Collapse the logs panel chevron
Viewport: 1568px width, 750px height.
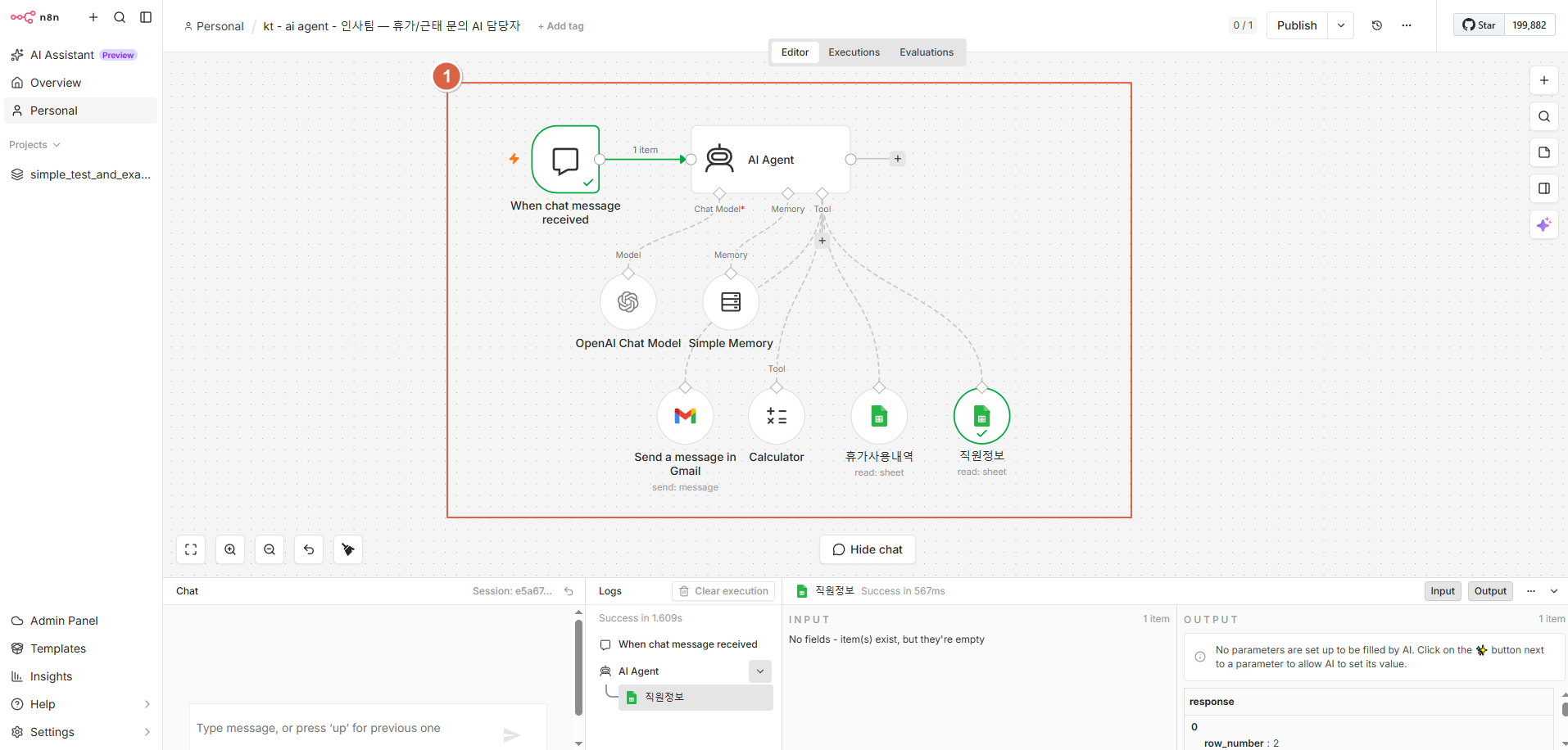pos(1554,591)
